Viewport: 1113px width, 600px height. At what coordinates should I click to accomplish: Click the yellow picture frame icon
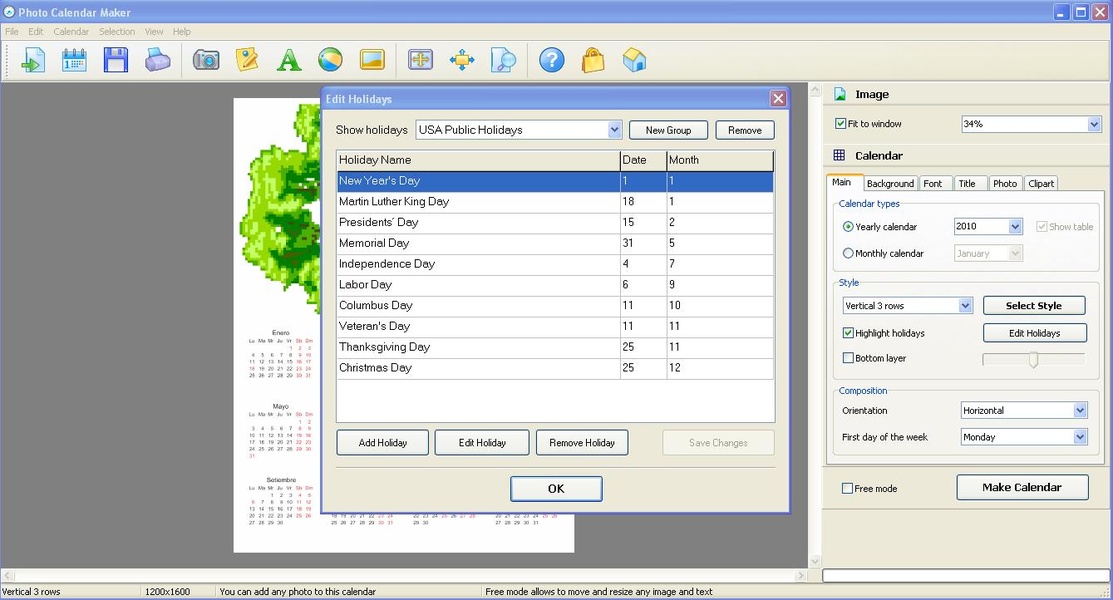tap(372, 60)
